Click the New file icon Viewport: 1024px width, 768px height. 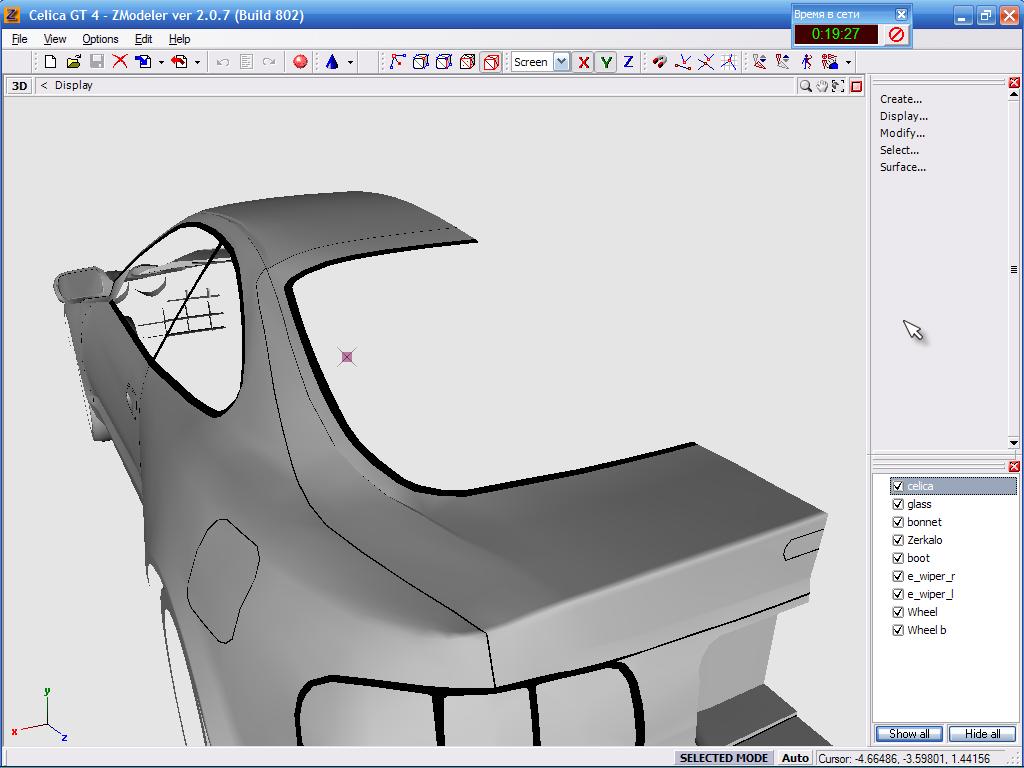pyautogui.click(x=50, y=62)
